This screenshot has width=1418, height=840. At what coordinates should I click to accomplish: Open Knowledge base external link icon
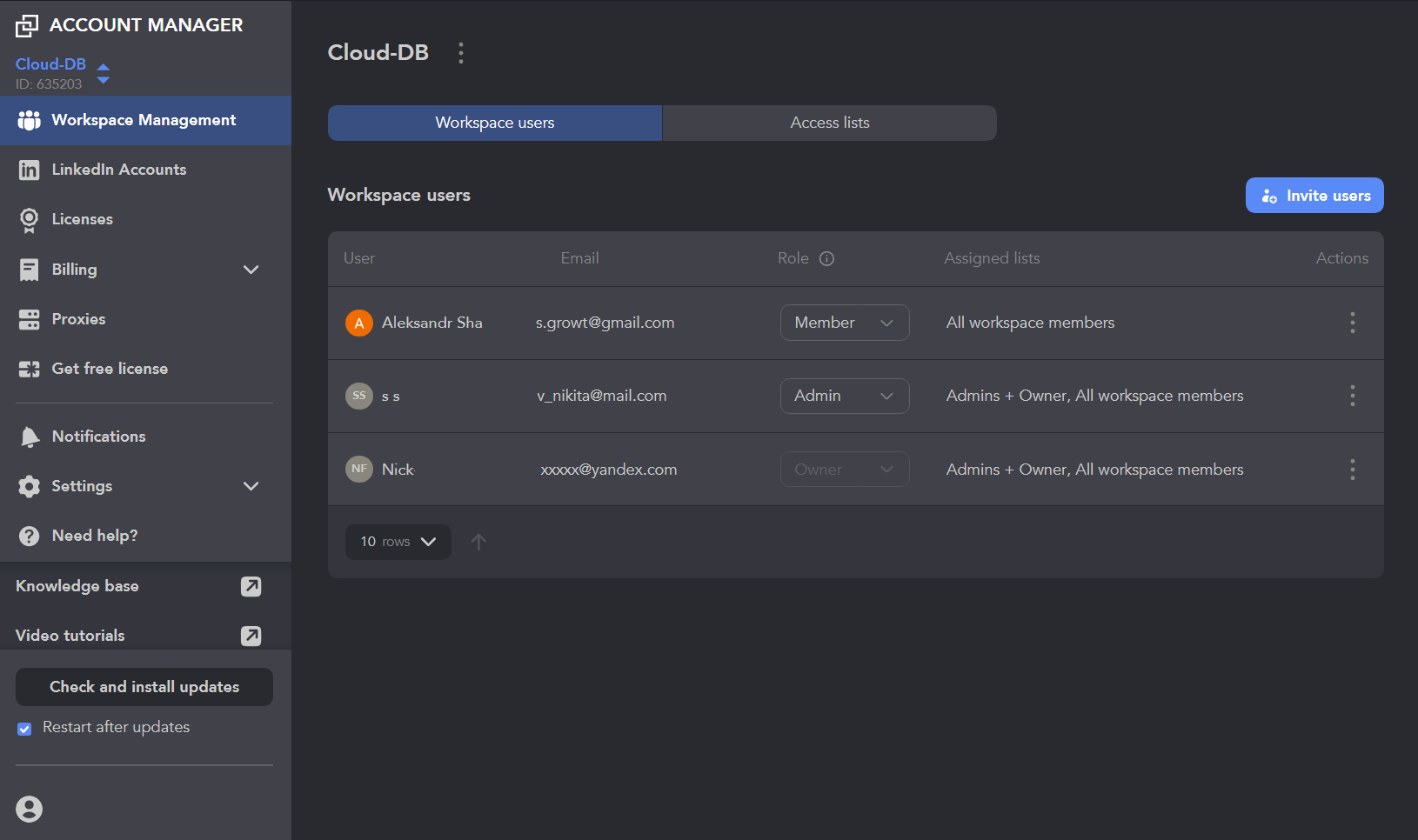coord(251,586)
